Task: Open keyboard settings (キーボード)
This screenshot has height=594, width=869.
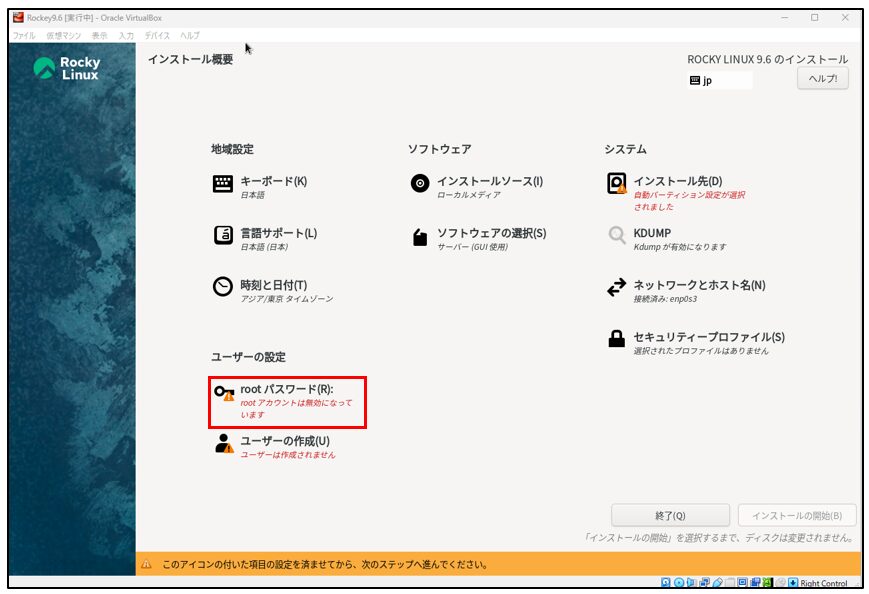Action: coord(272,182)
